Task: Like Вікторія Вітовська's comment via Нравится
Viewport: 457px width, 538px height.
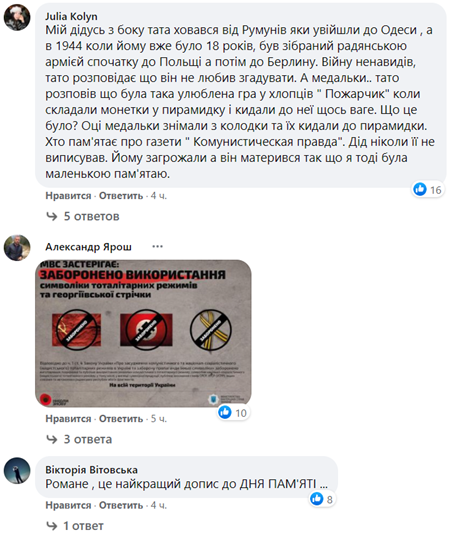Action: (68, 505)
